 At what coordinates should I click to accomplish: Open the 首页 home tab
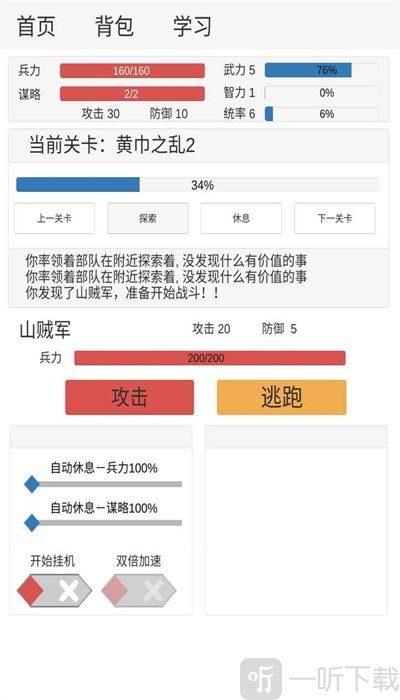(x=36, y=26)
